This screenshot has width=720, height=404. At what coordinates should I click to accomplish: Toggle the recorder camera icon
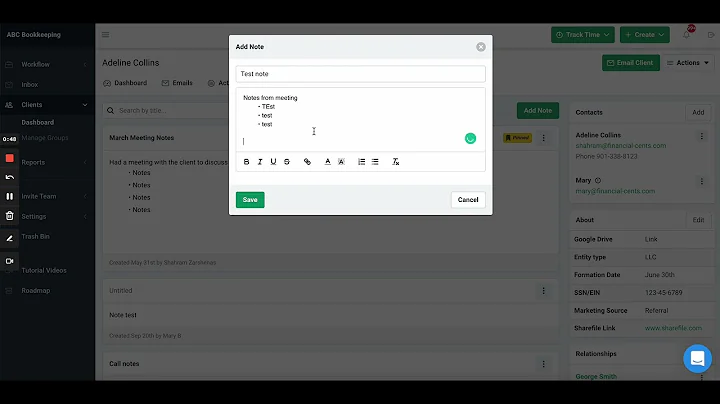click(x=10, y=261)
